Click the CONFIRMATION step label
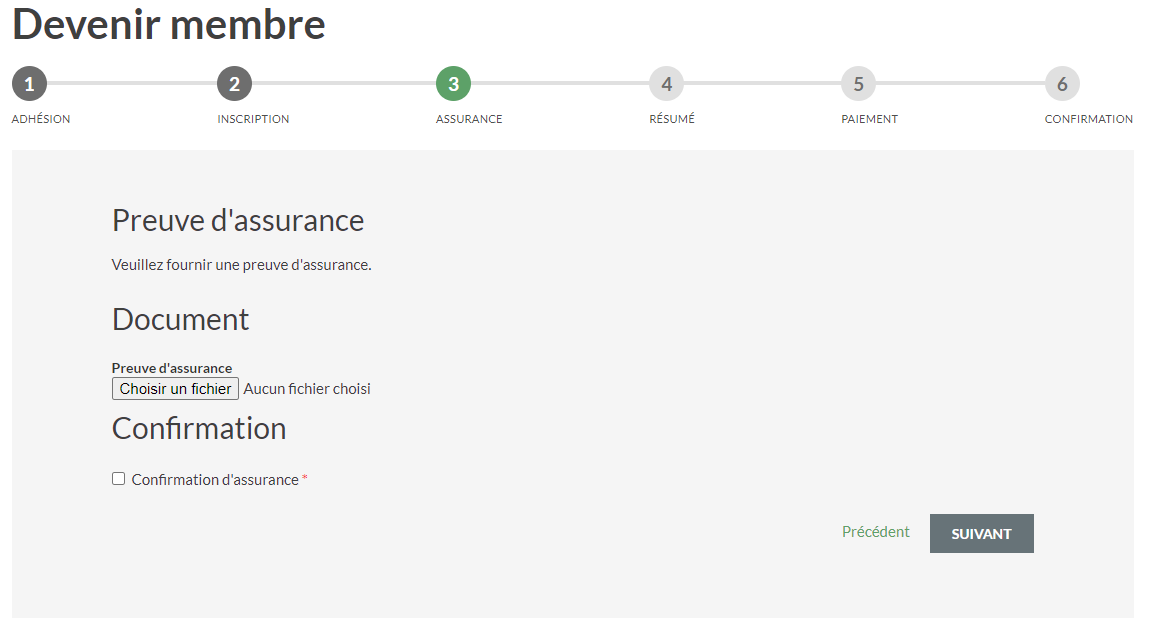The image size is (1152, 634). point(1088,119)
